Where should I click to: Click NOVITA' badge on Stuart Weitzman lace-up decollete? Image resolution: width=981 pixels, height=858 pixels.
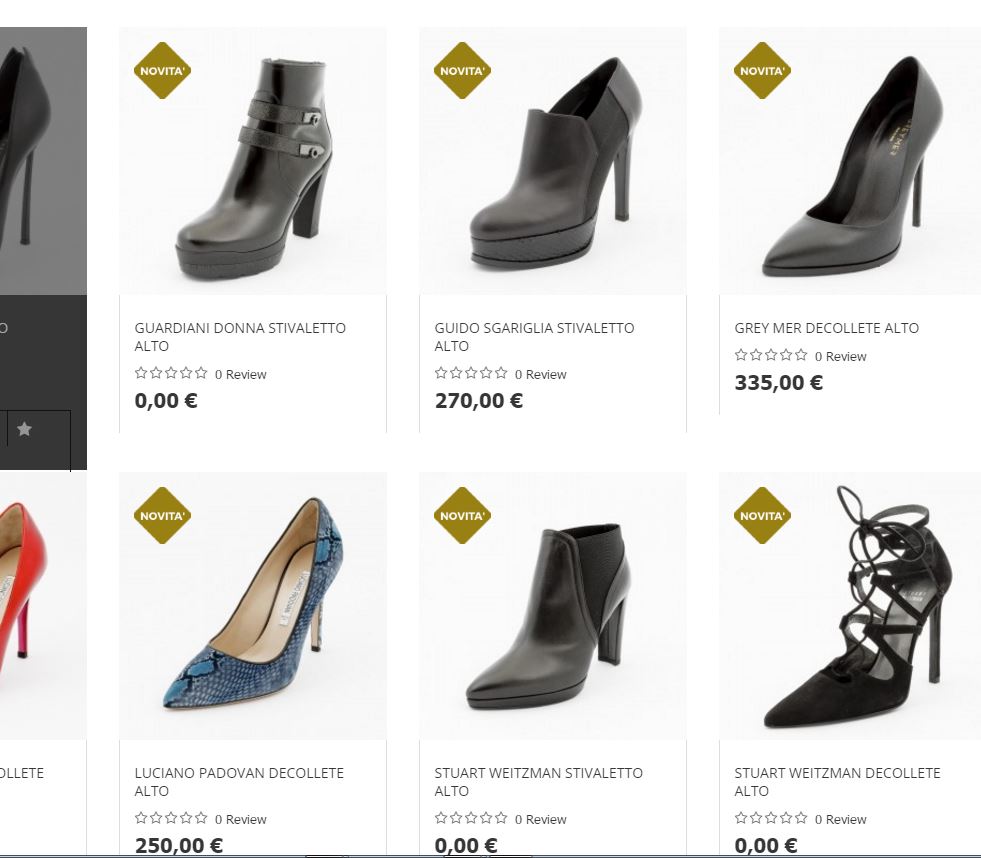pos(762,516)
